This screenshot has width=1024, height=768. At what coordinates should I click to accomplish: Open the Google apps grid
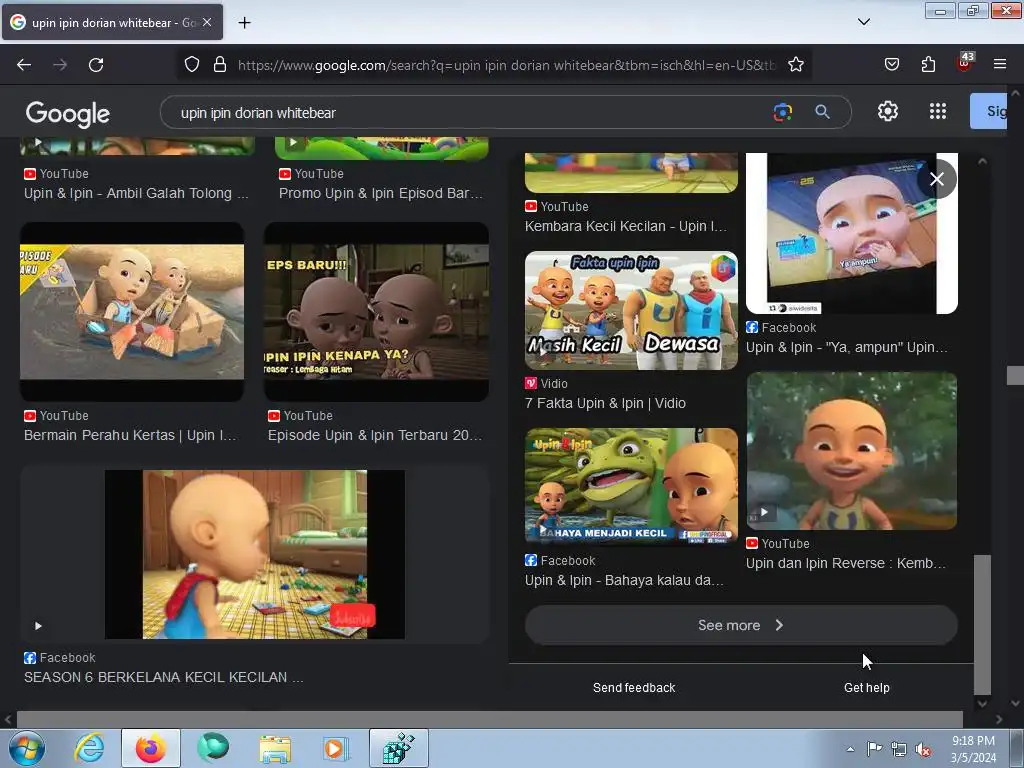(x=938, y=112)
